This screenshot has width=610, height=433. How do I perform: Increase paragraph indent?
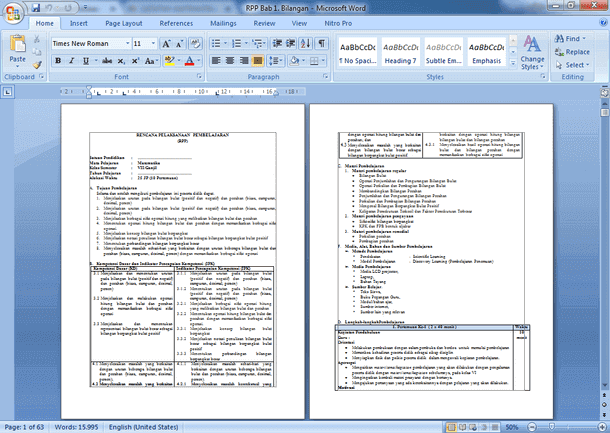click(x=291, y=43)
